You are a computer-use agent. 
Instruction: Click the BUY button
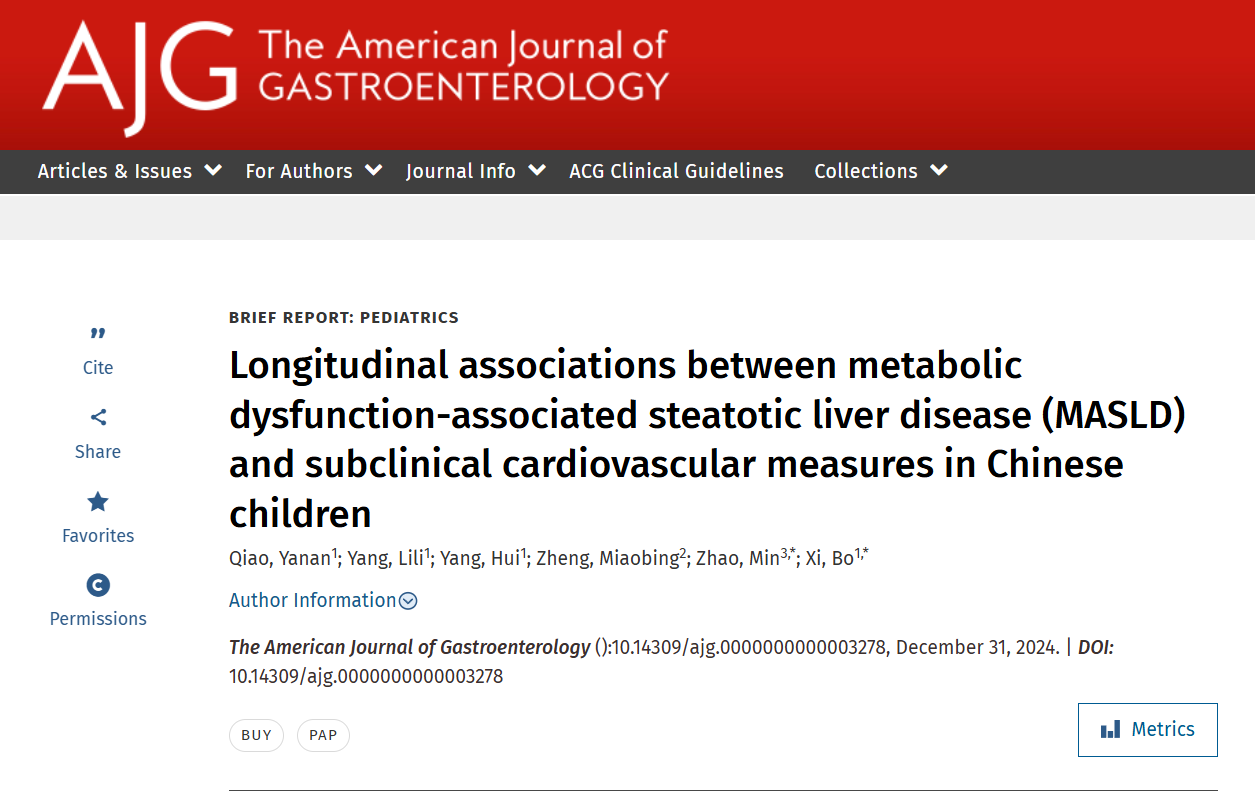[x=256, y=735]
